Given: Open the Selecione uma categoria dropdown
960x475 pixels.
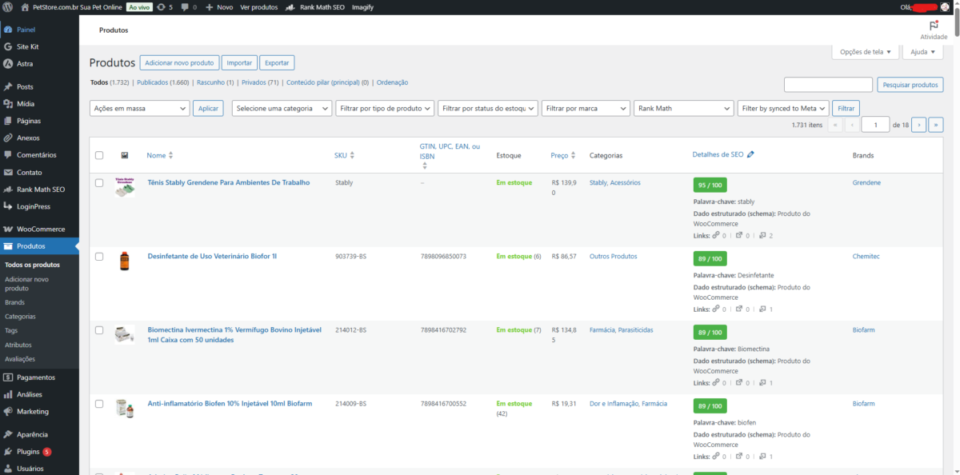Looking at the screenshot, I should (282, 108).
